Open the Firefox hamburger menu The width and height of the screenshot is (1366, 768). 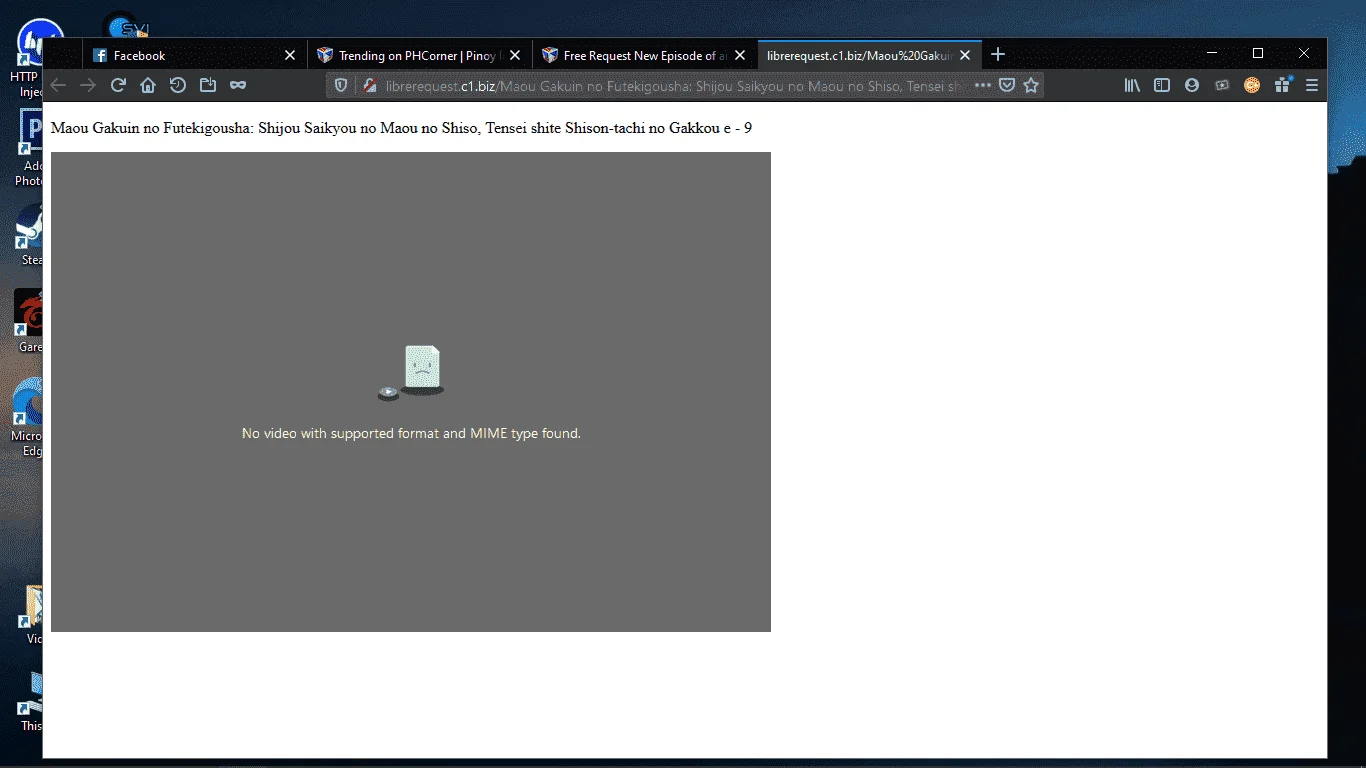coord(1312,86)
